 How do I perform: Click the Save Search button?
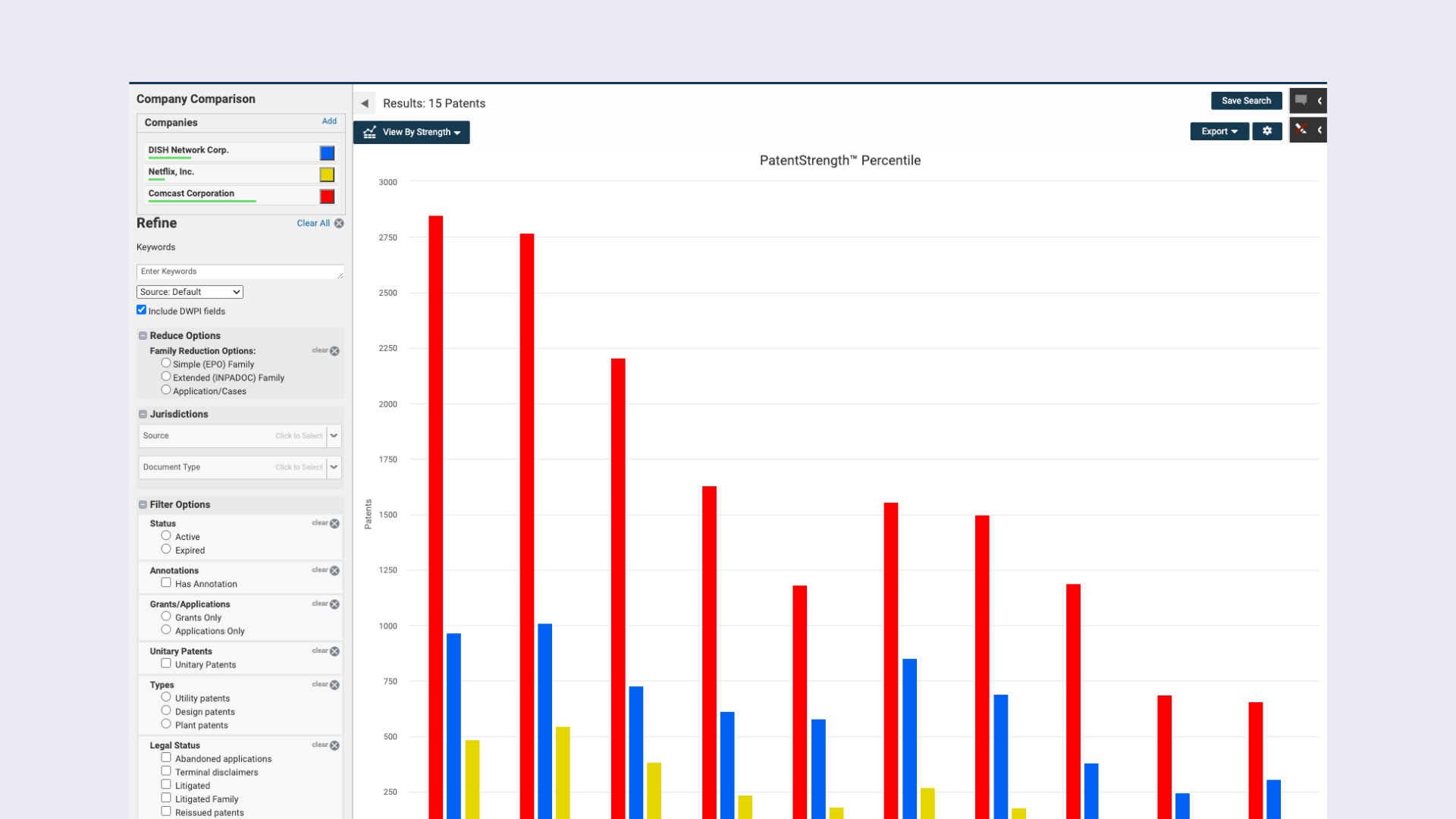1246,101
